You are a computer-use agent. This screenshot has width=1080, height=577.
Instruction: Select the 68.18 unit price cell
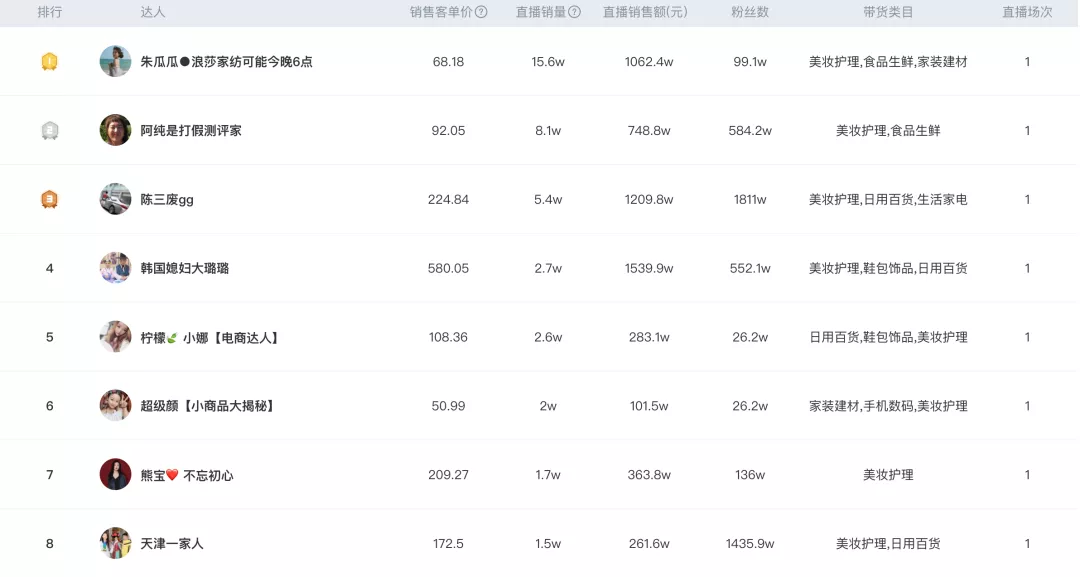[x=448, y=62]
